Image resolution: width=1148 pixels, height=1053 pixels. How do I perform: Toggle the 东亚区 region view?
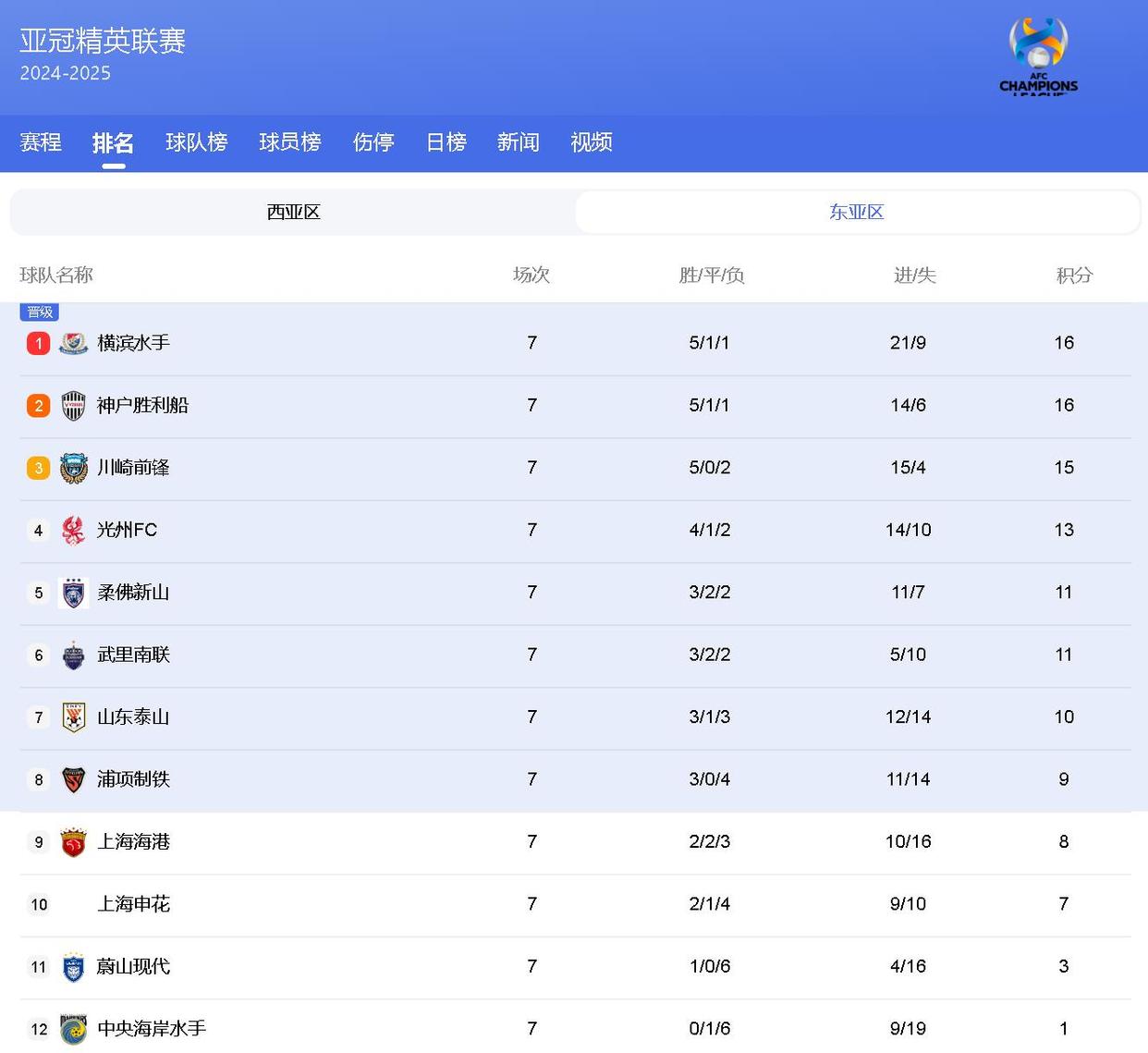857,212
